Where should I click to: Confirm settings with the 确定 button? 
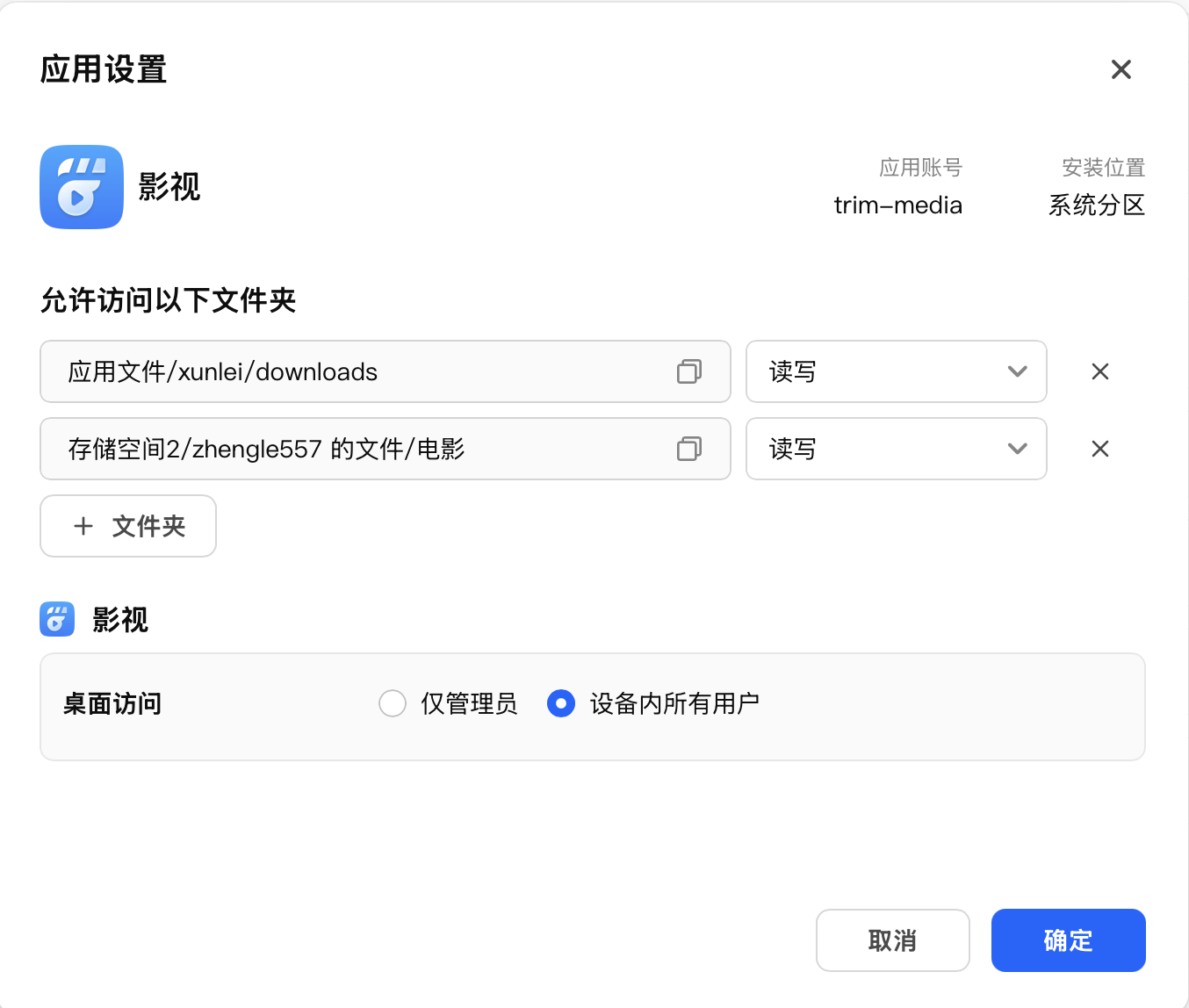click(x=1068, y=940)
